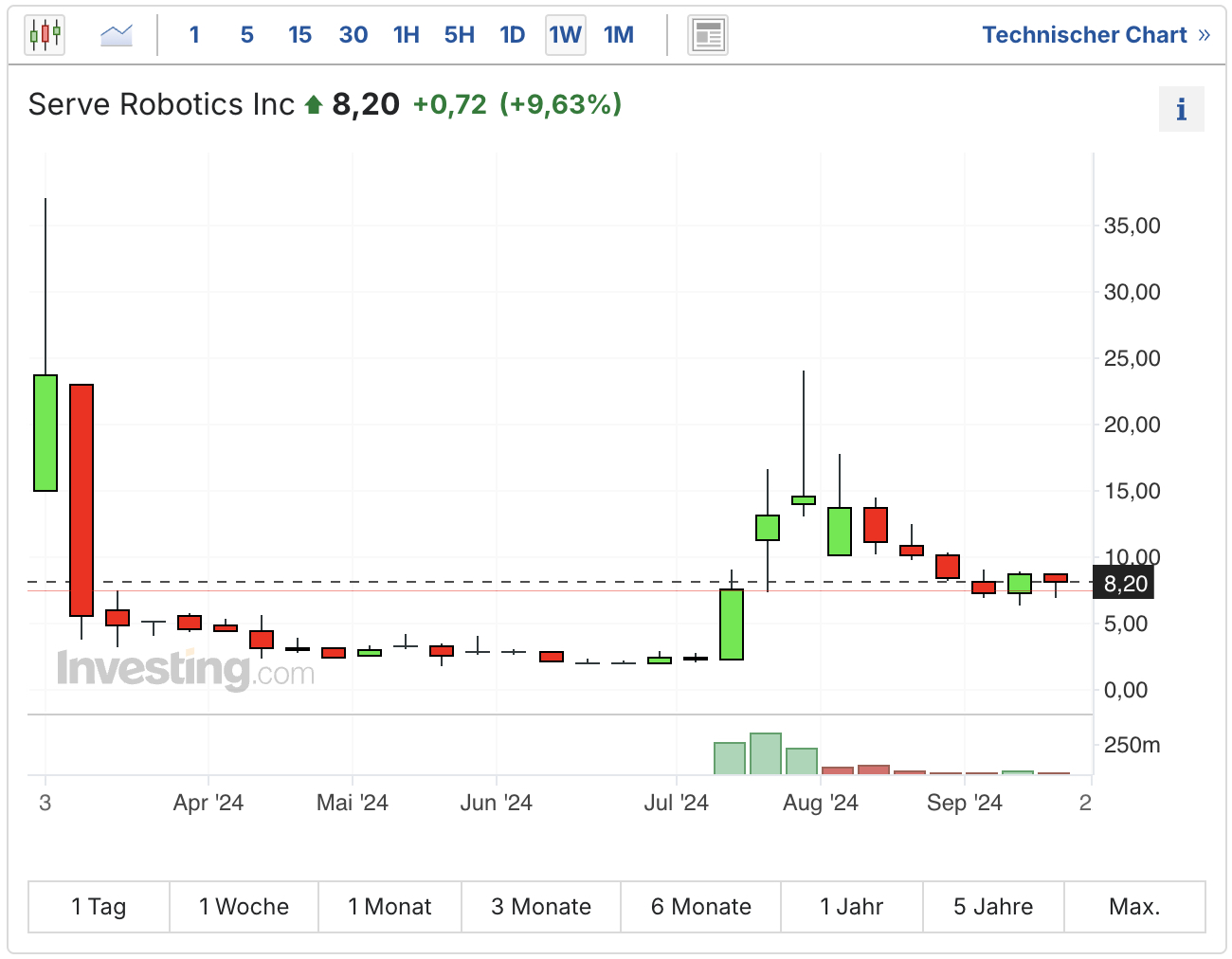Screen dimensions: 1232x959
Task: Set range to 5 Jahre
Action: 993,907
